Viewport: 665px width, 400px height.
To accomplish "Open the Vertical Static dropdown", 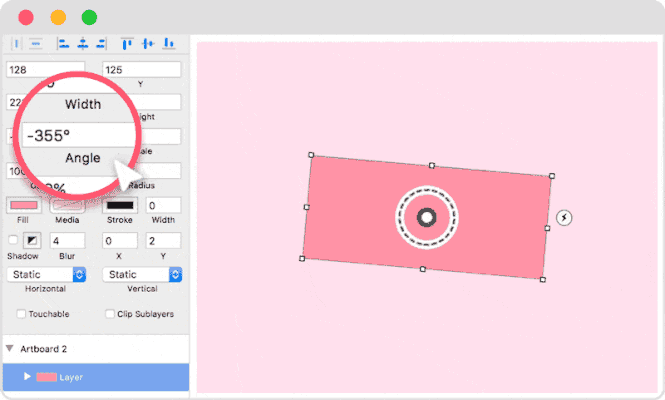I will point(142,274).
